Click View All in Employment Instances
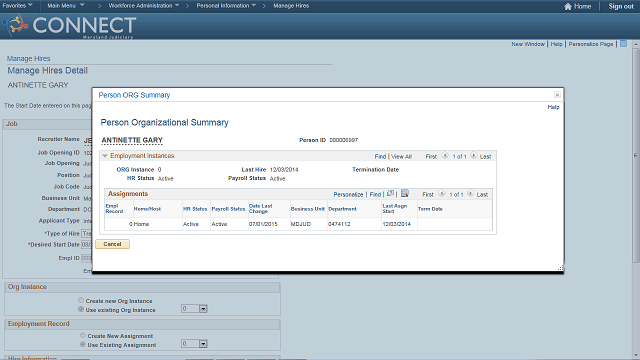 (x=401, y=156)
